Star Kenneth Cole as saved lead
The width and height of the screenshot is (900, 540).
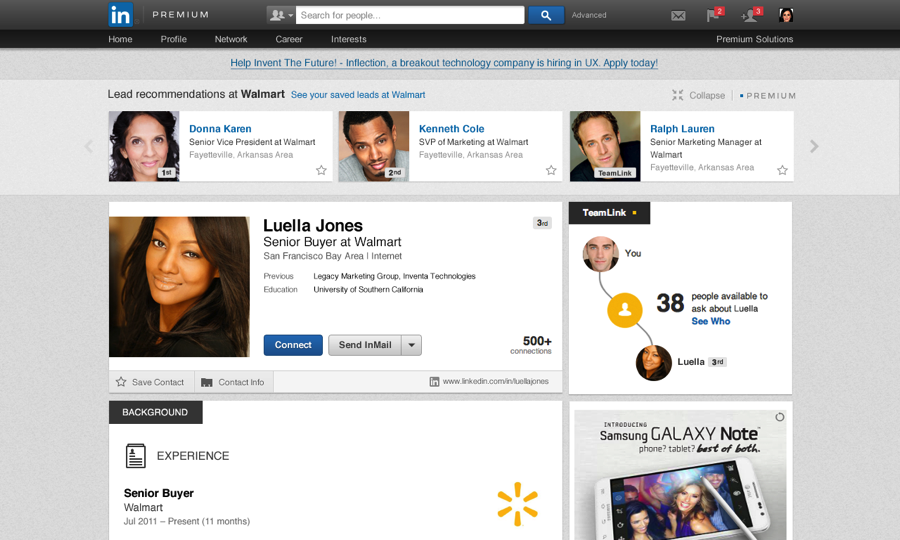coord(551,170)
